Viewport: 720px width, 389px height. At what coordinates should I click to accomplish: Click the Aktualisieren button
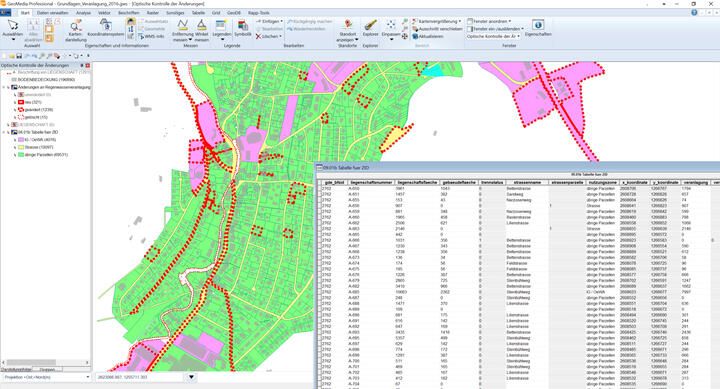[428, 36]
